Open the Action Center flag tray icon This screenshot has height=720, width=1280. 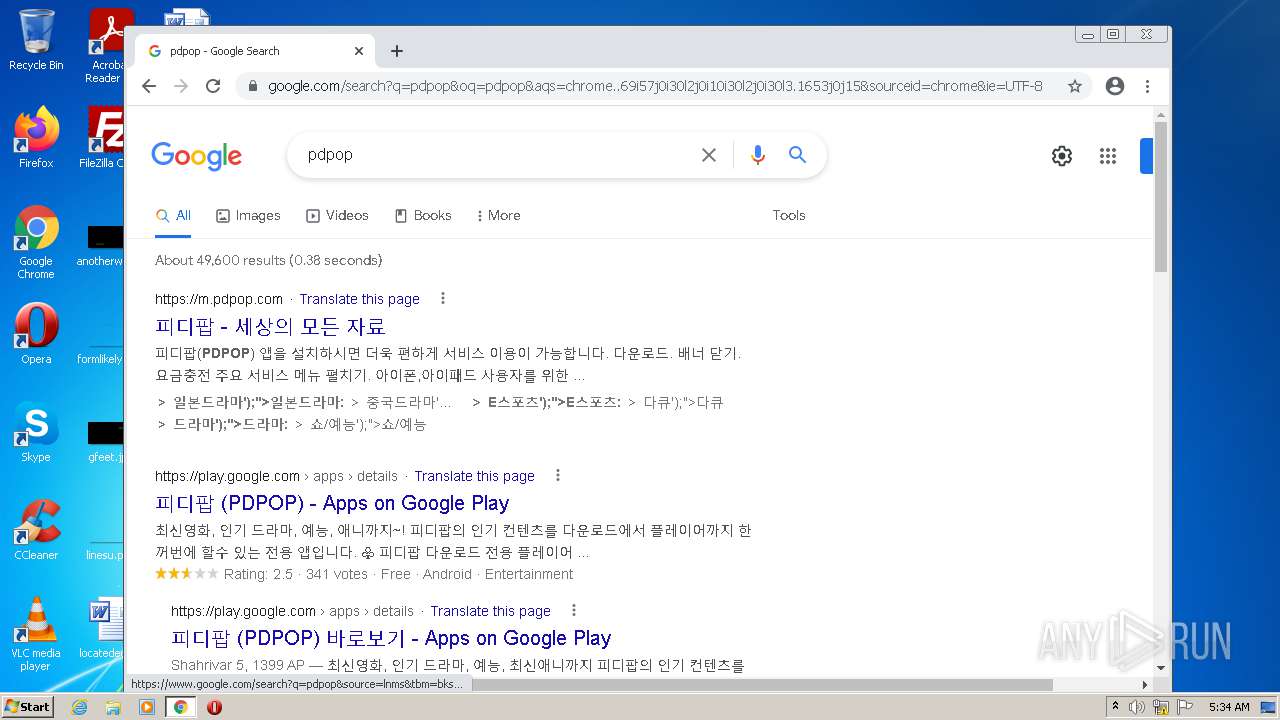coord(1184,707)
